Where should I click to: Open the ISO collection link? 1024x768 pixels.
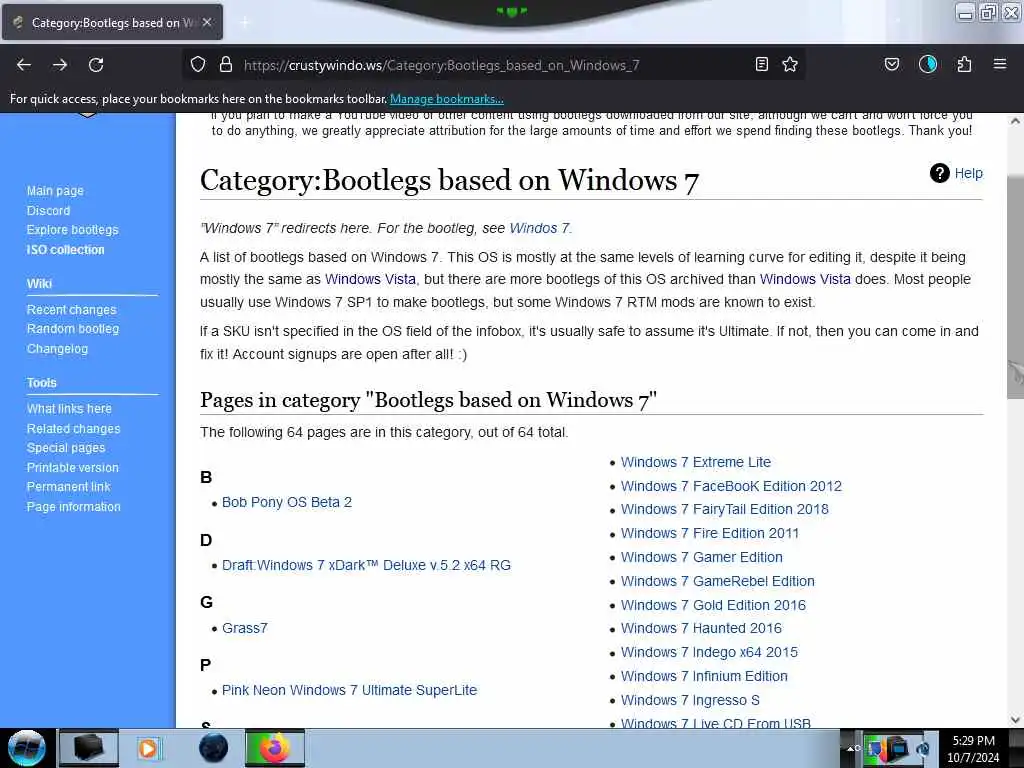pyautogui.click(x=65, y=249)
